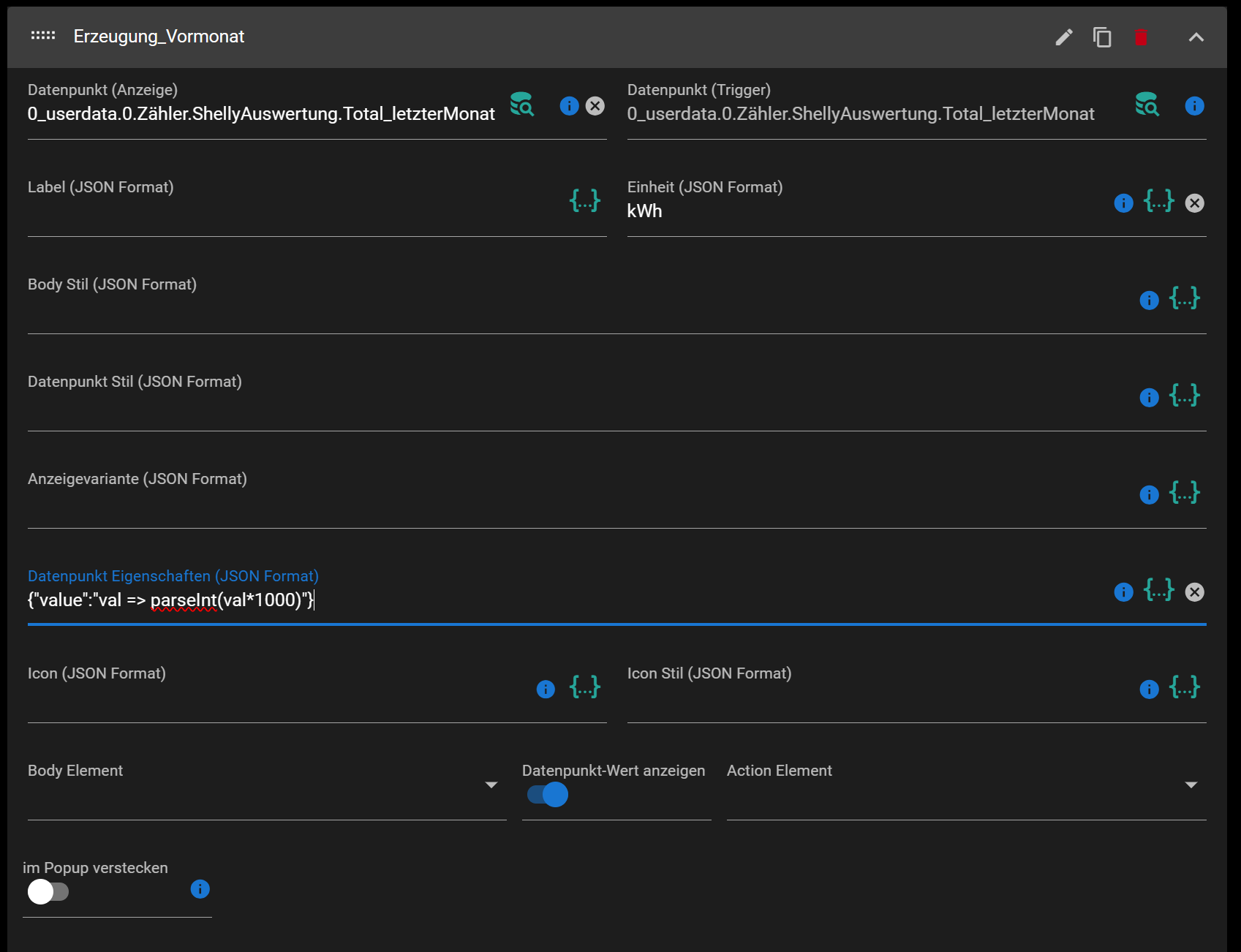Show info for Datenpunkt Stil
Viewport: 1241px width, 952px height.
1149,398
